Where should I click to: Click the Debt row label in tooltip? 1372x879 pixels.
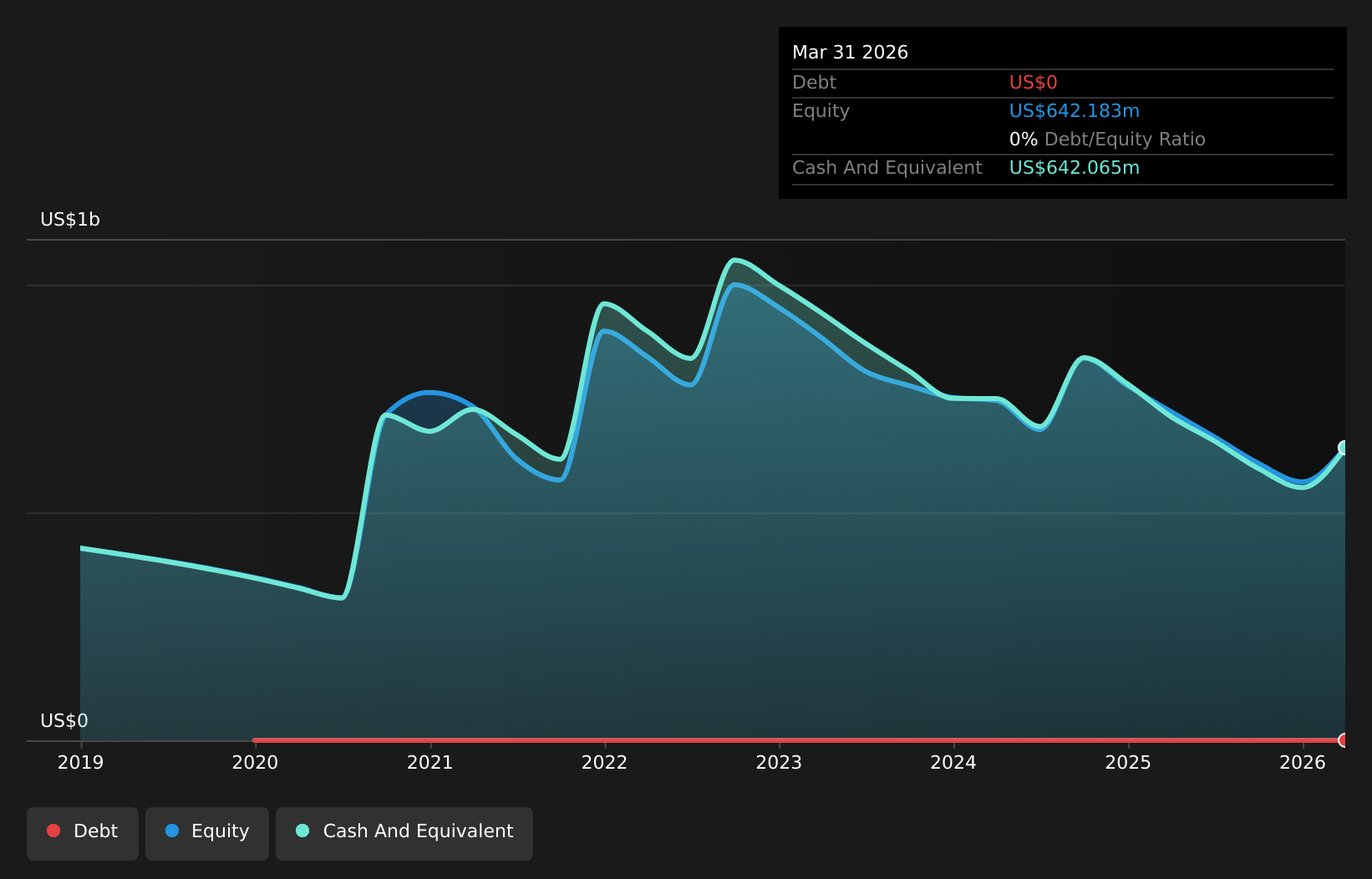814,83
